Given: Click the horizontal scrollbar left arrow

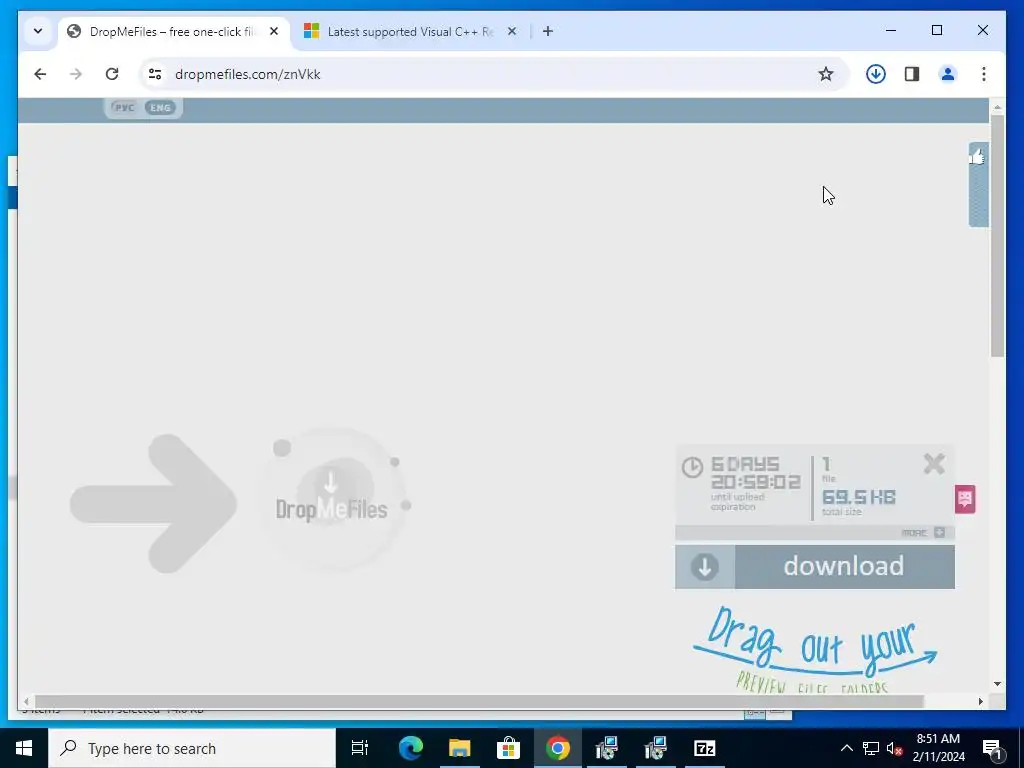Looking at the screenshot, I should coord(26,701).
